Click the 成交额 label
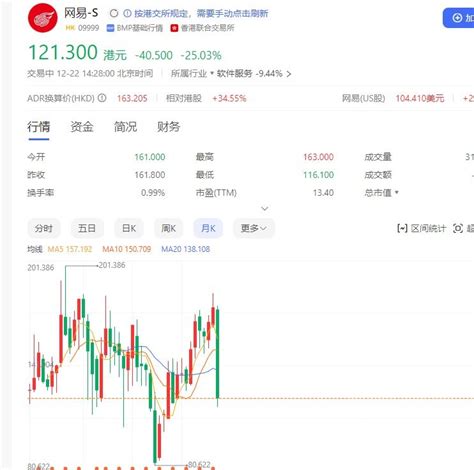This screenshot has width=474, height=470. click(378, 175)
